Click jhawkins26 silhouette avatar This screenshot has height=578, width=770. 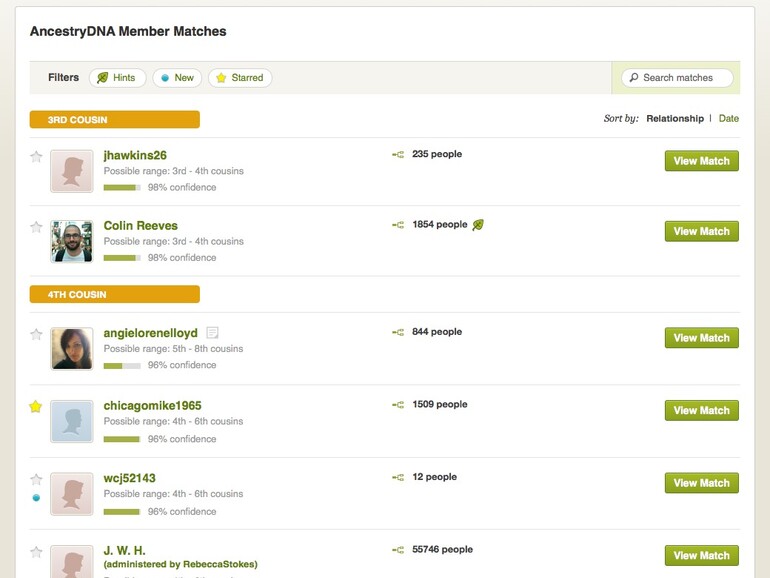72,171
